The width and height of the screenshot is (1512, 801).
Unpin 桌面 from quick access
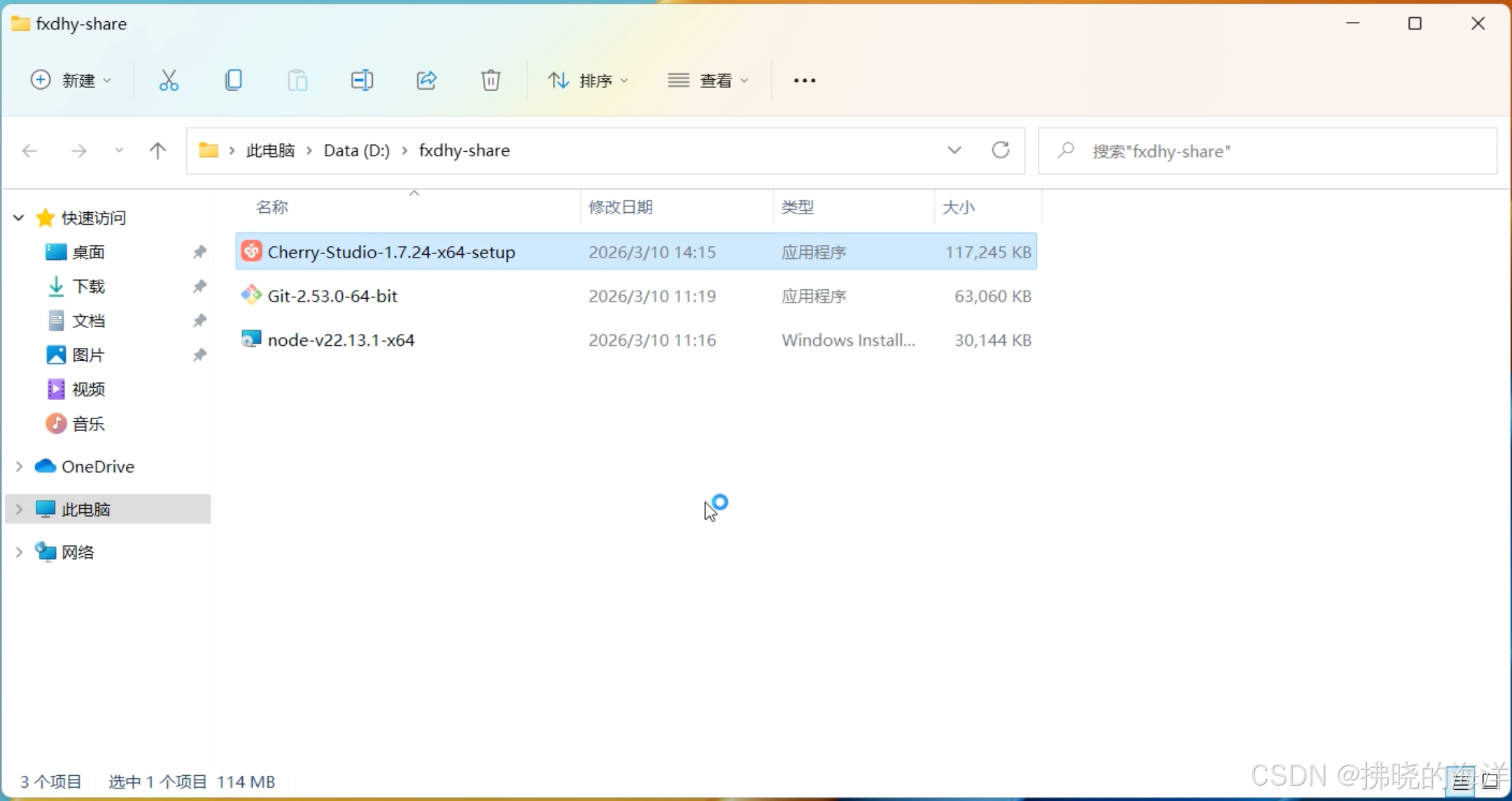198,252
